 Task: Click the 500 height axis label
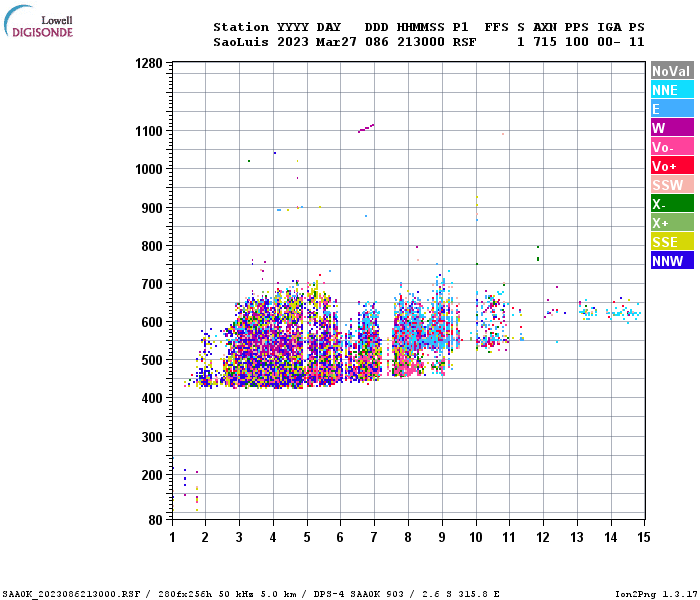pyautogui.click(x=152, y=360)
